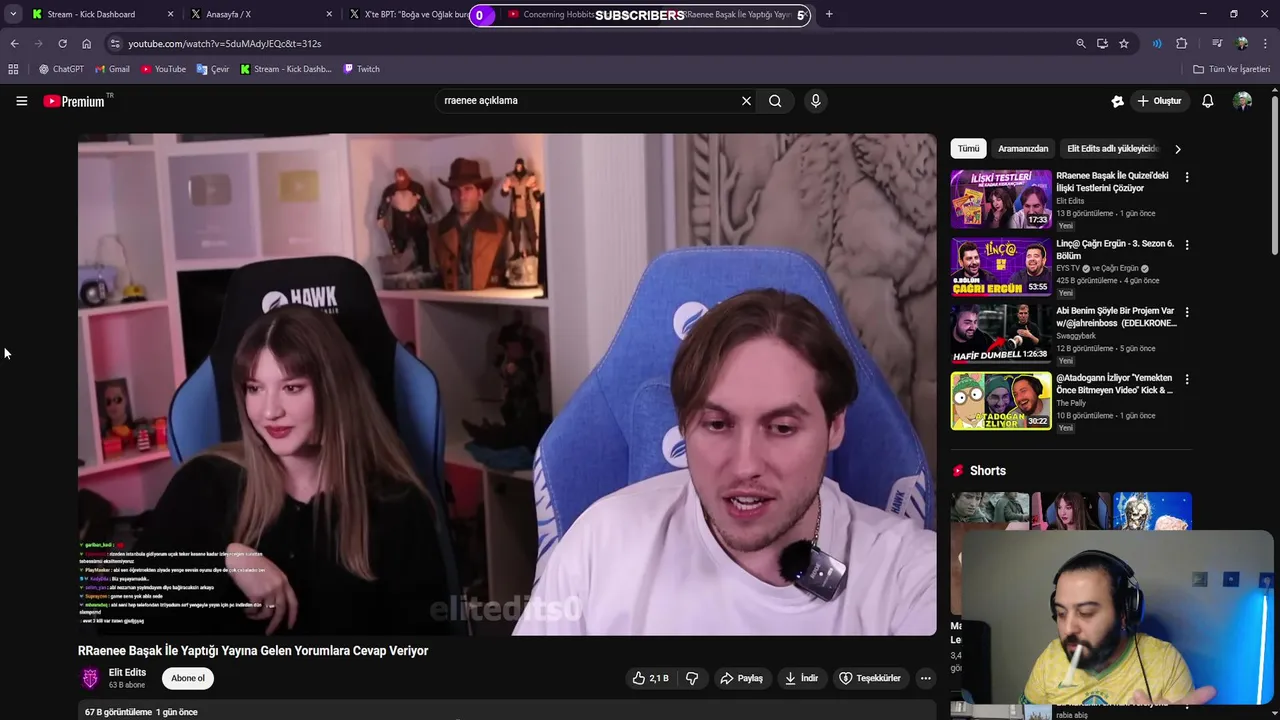Go to the browser home page icon

[x=86, y=44]
